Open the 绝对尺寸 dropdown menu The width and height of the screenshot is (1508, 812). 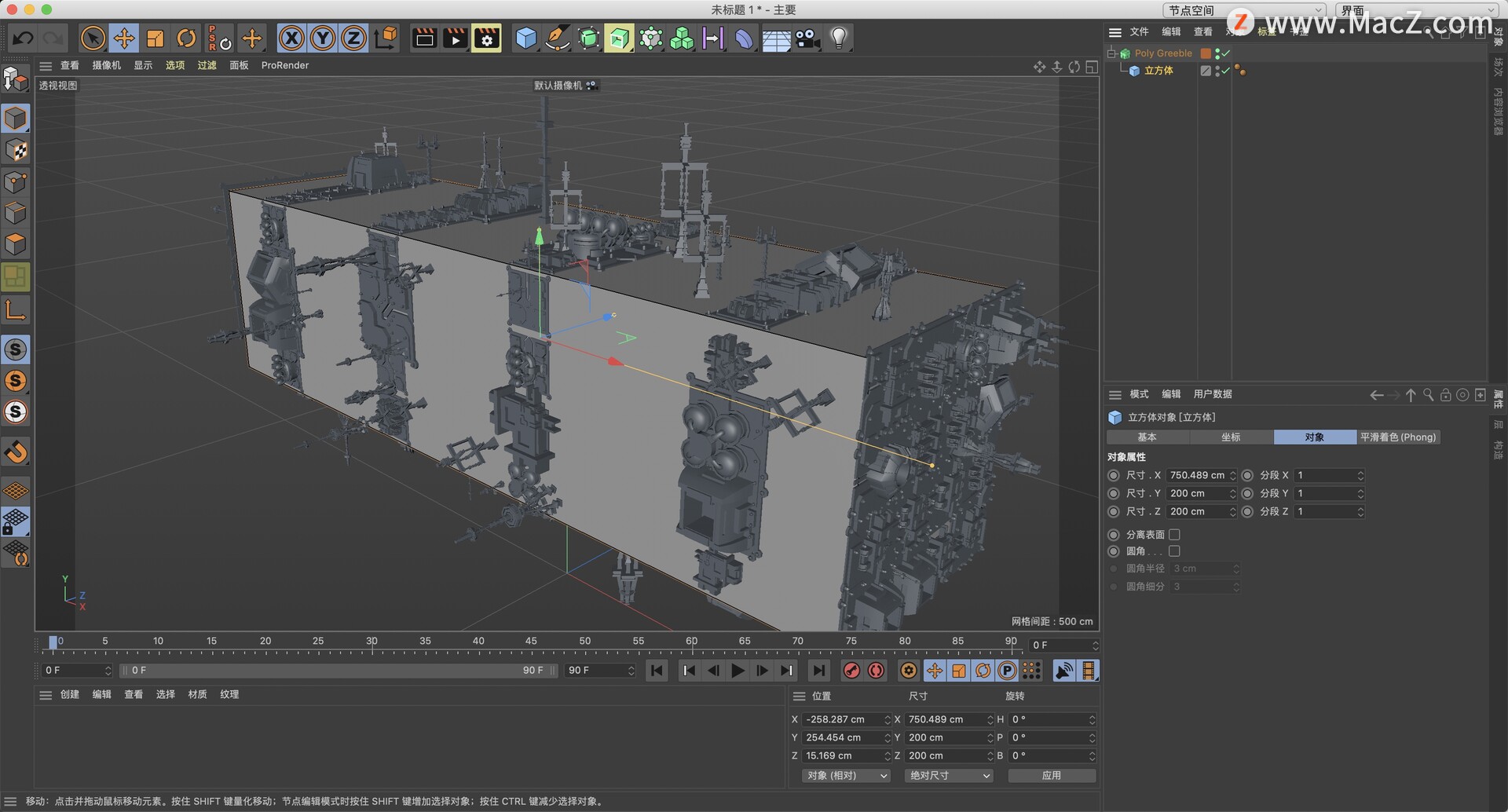click(x=949, y=775)
